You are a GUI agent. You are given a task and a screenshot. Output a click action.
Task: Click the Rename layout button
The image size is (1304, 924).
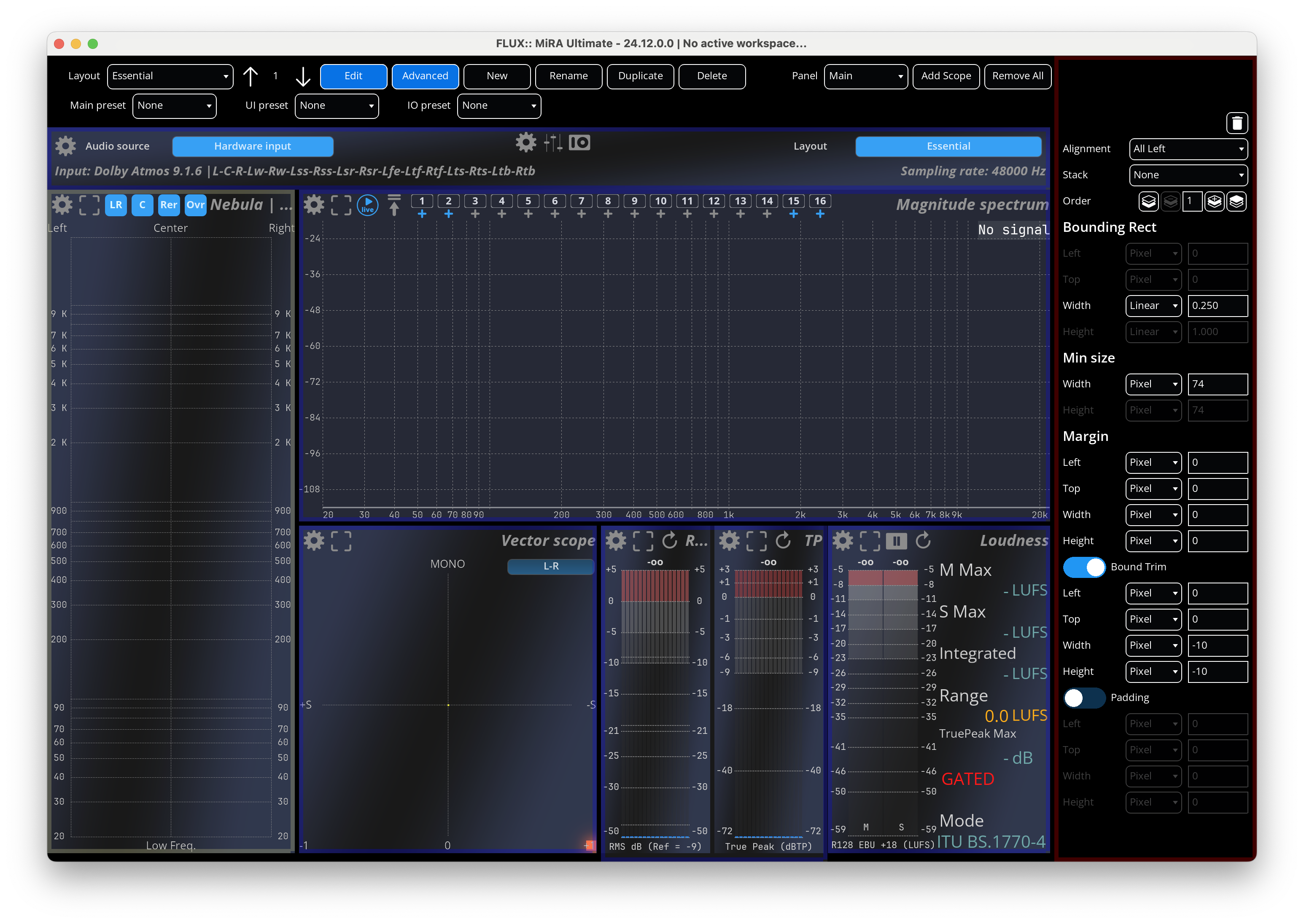[x=568, y=76]
